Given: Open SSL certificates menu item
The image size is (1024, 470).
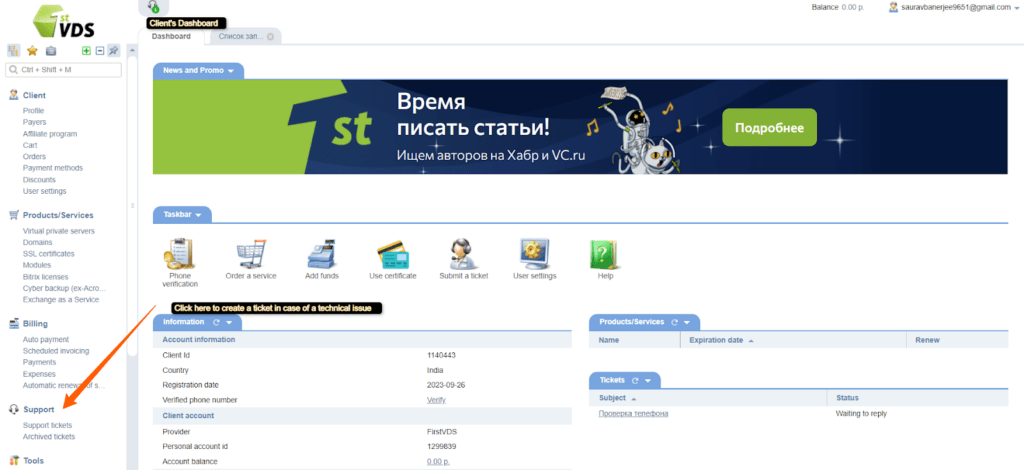Looking at the screenshot, I should [x=48, y=253].
